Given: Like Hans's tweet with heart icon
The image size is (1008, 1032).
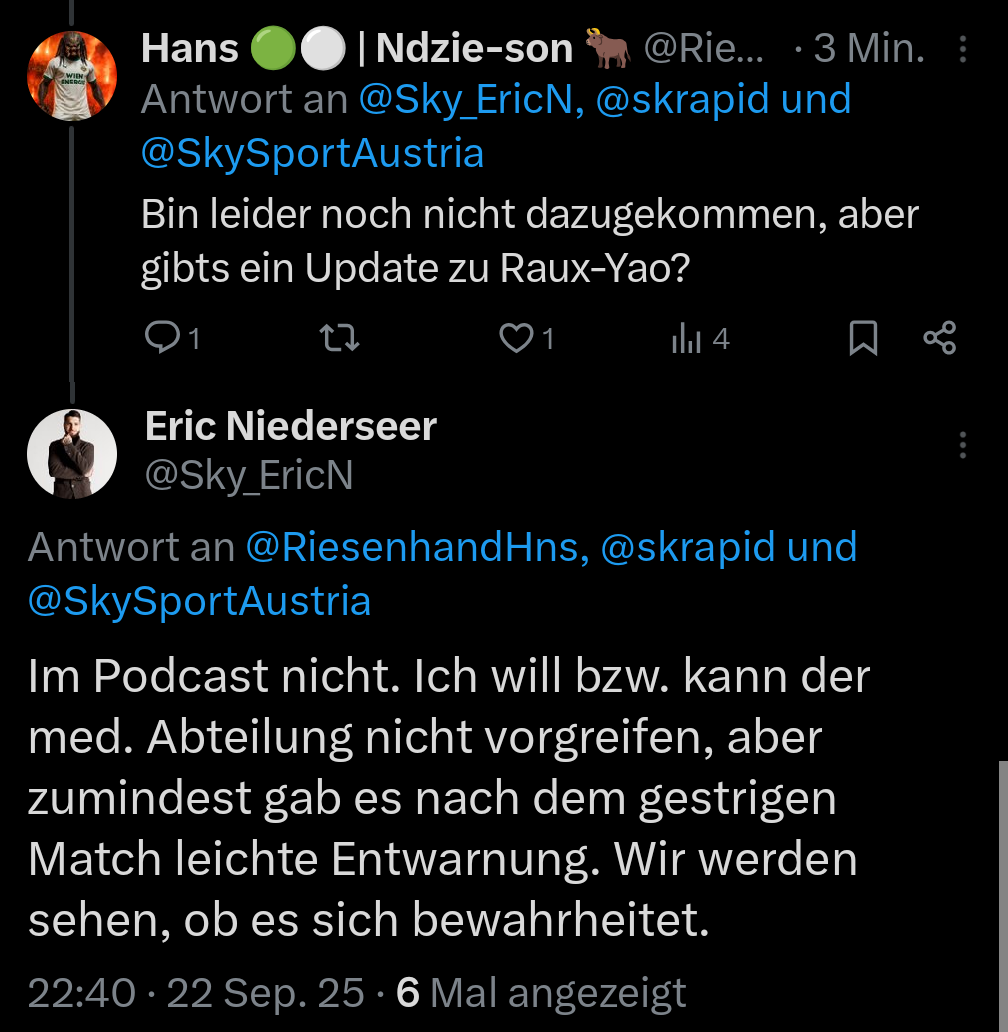Looking at the screenshot, I should tap(516, 340).
